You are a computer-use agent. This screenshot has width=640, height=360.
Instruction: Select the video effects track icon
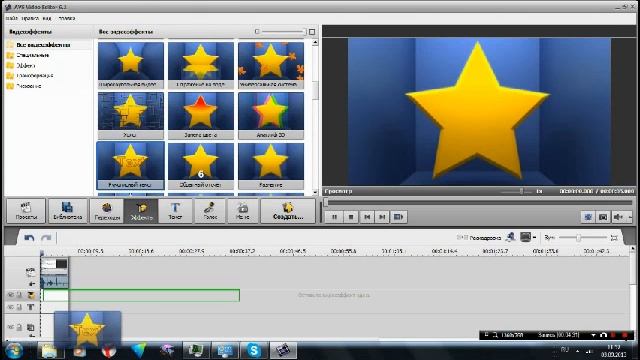(31, 295)
